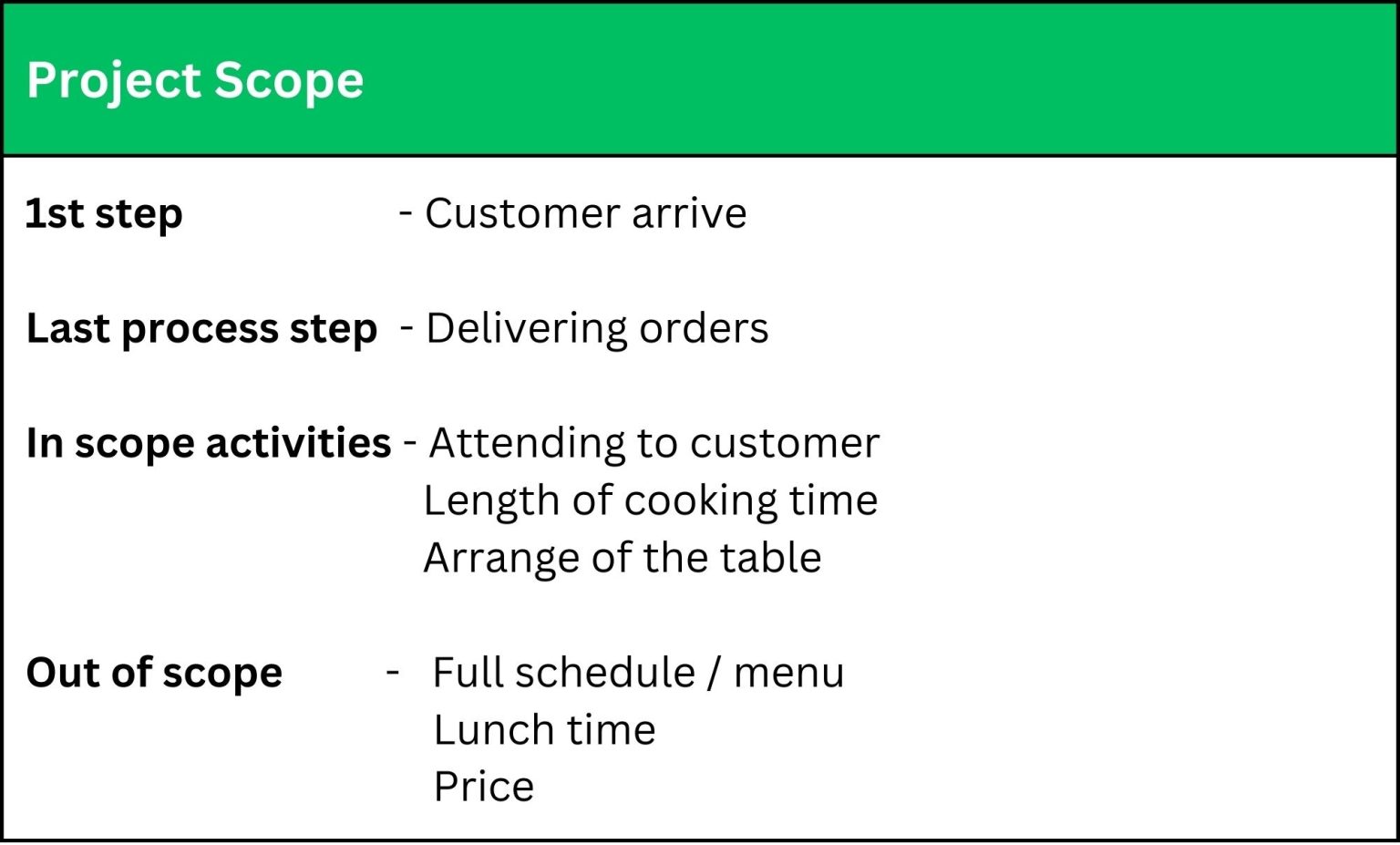Select the bold 1st step label
The height and width of the screenshot is (845, 1400).
click(104, 214)
